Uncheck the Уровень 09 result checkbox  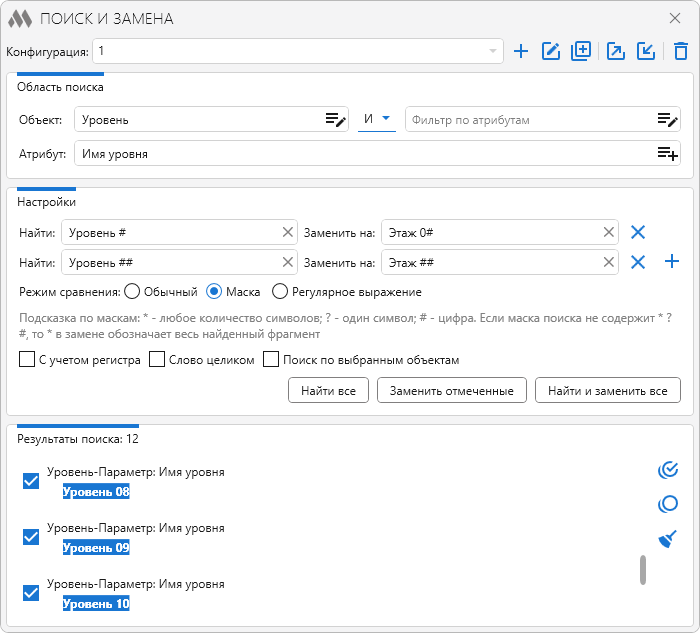(31, 538)
